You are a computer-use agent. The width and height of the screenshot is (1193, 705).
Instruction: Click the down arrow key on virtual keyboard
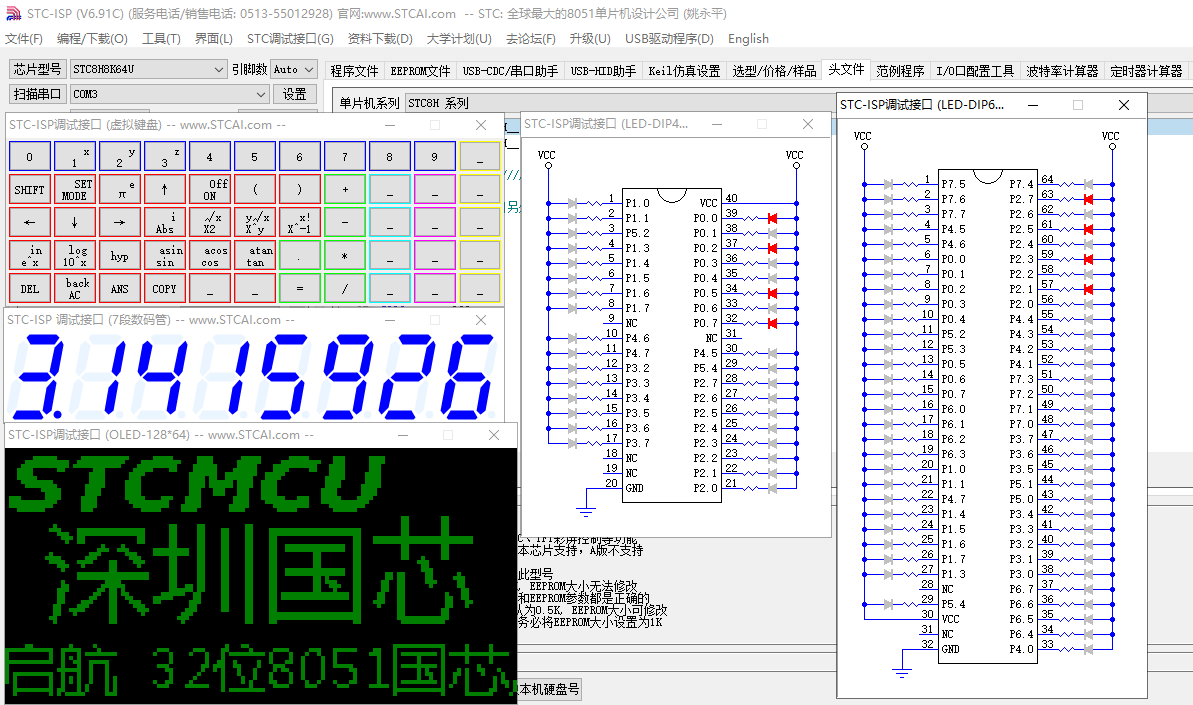pos(75,222)
